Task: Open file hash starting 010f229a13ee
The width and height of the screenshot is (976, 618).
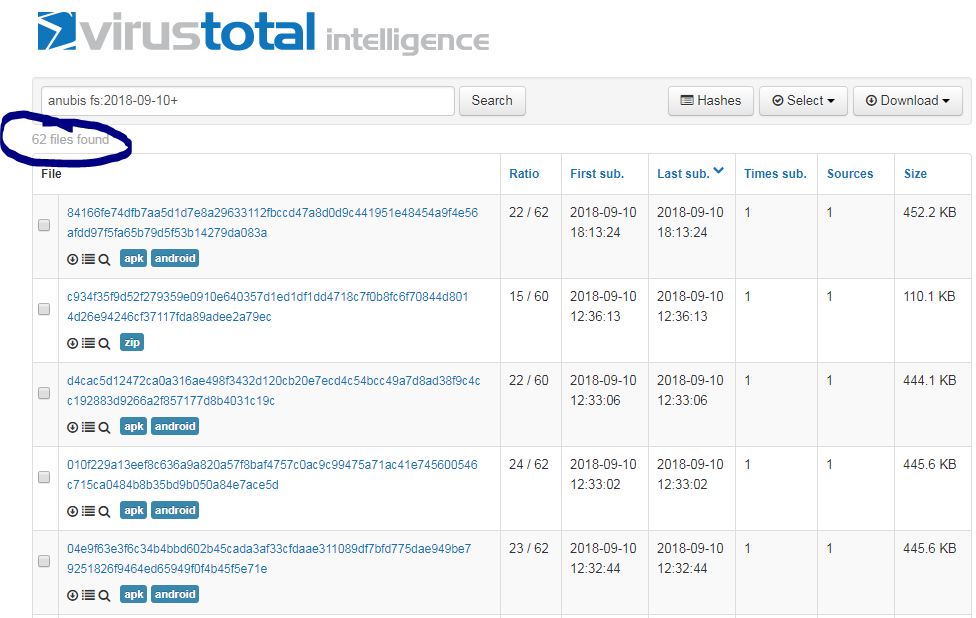Action: pos(272,474)
